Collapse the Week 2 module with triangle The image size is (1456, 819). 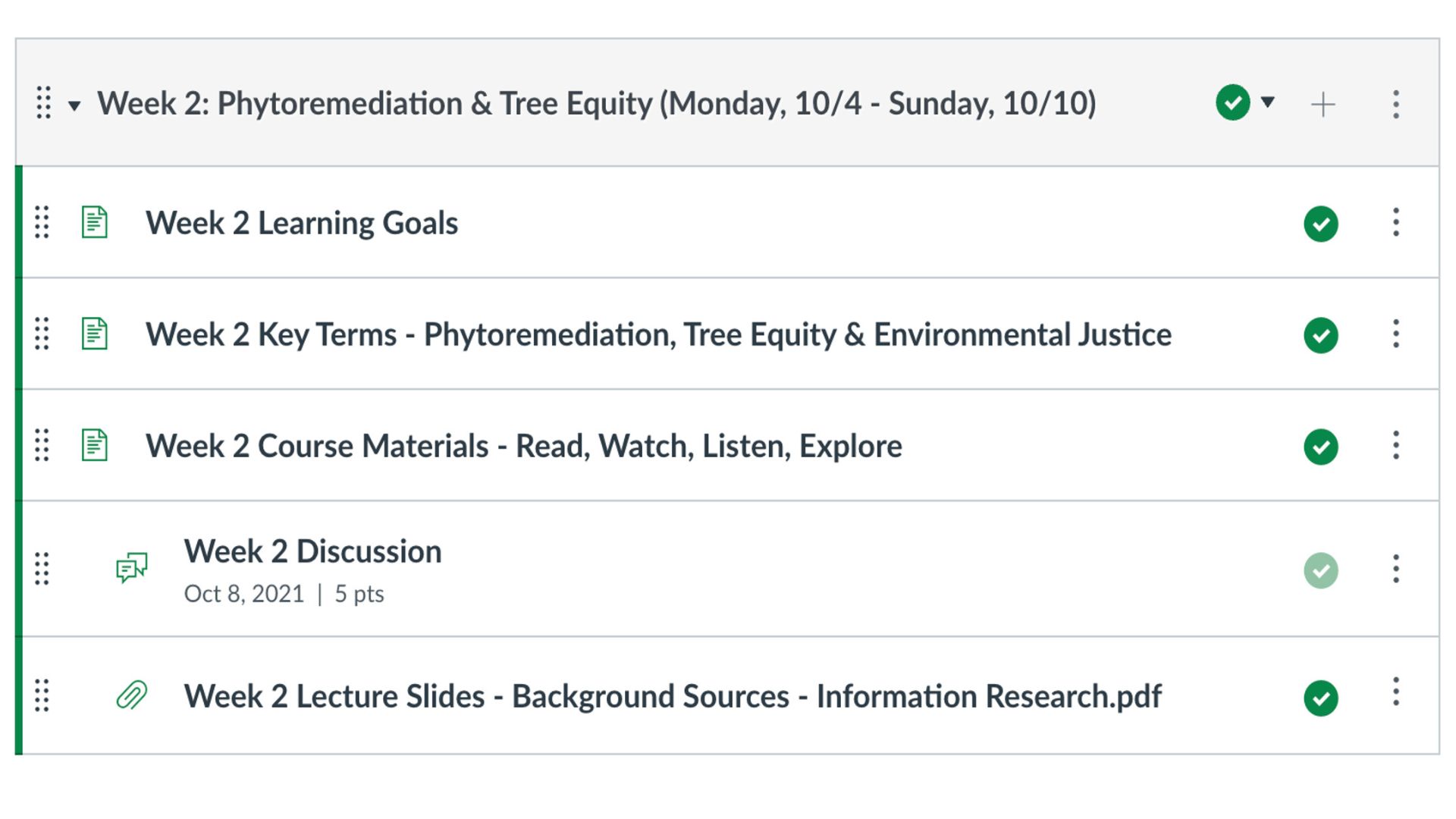[x=74, y=105]
